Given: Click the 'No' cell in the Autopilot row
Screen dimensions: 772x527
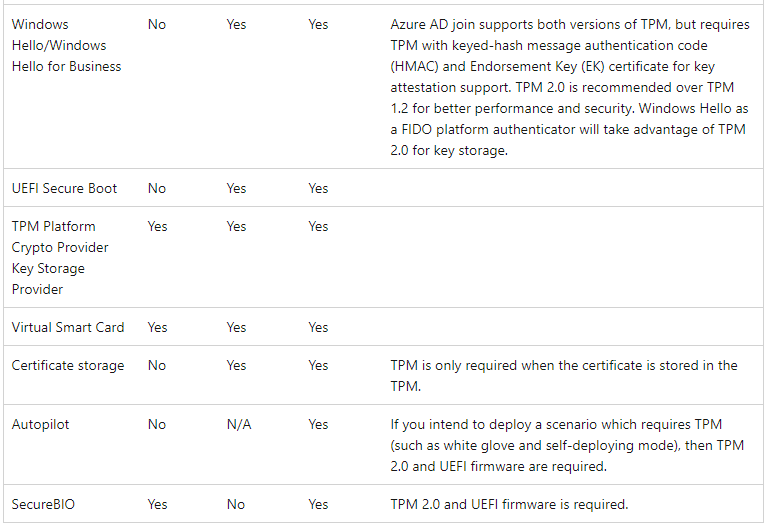Looking at the screenshot, I should tap(157, 424).
